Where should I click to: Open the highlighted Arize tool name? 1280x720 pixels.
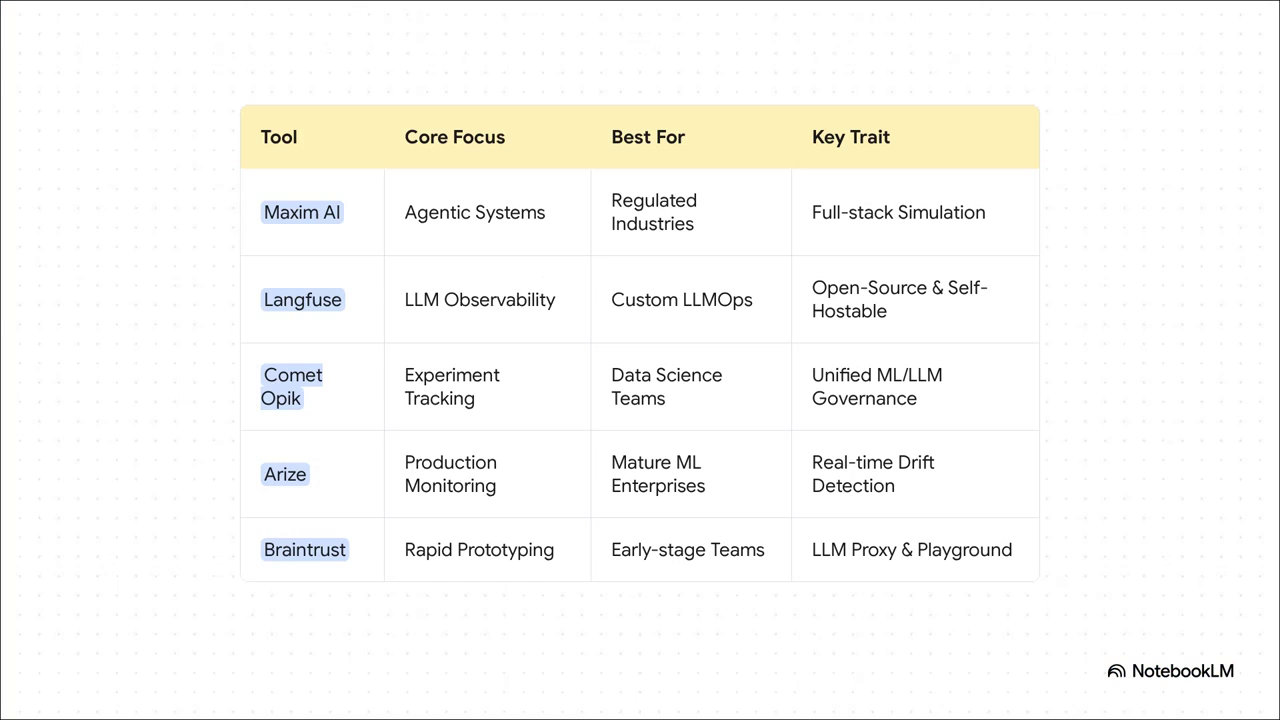(x=285, y=474)
